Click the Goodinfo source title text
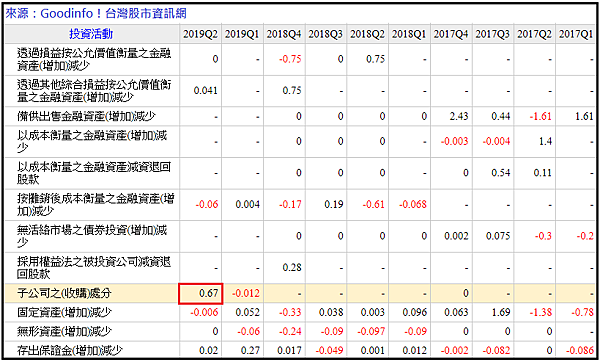600x362 pixels. (x=96, y=14)
